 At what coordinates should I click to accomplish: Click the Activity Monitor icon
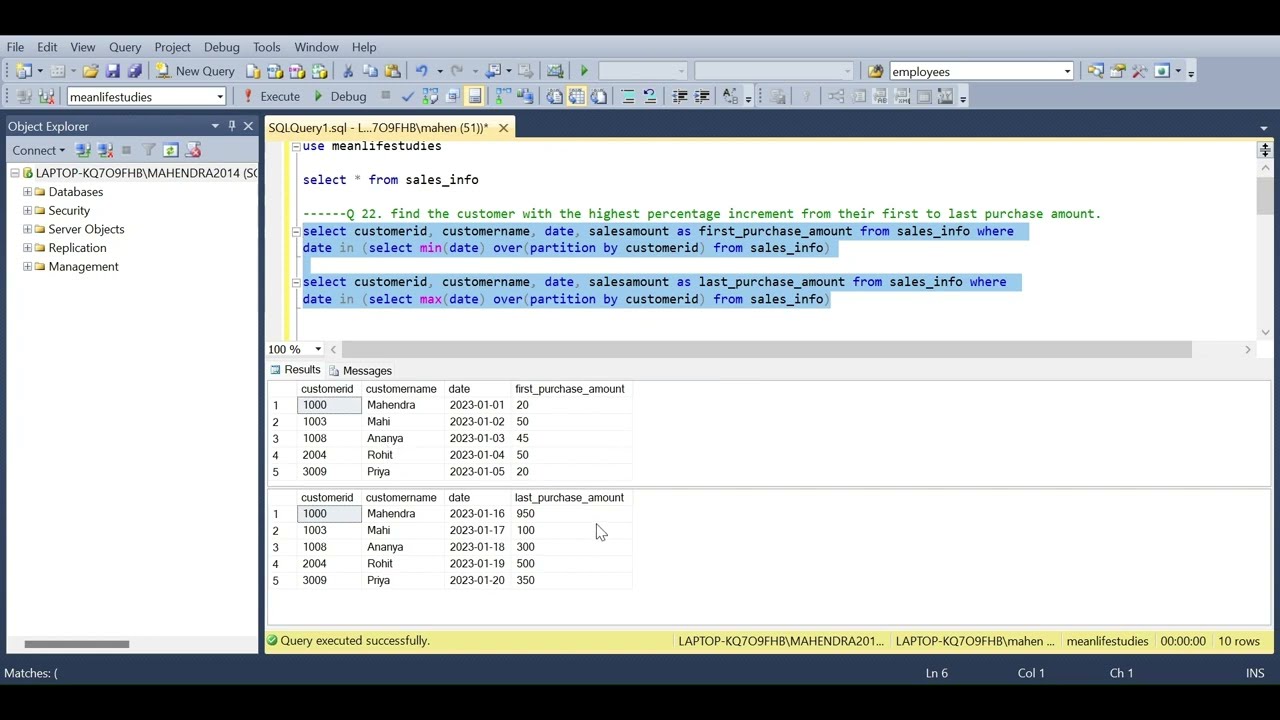[555, 71]
